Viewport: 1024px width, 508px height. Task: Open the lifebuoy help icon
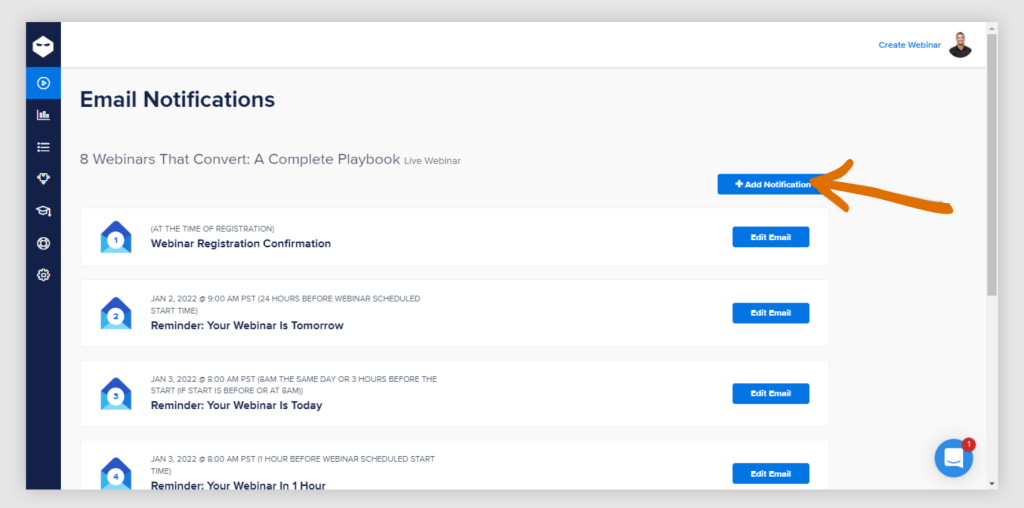43,243
